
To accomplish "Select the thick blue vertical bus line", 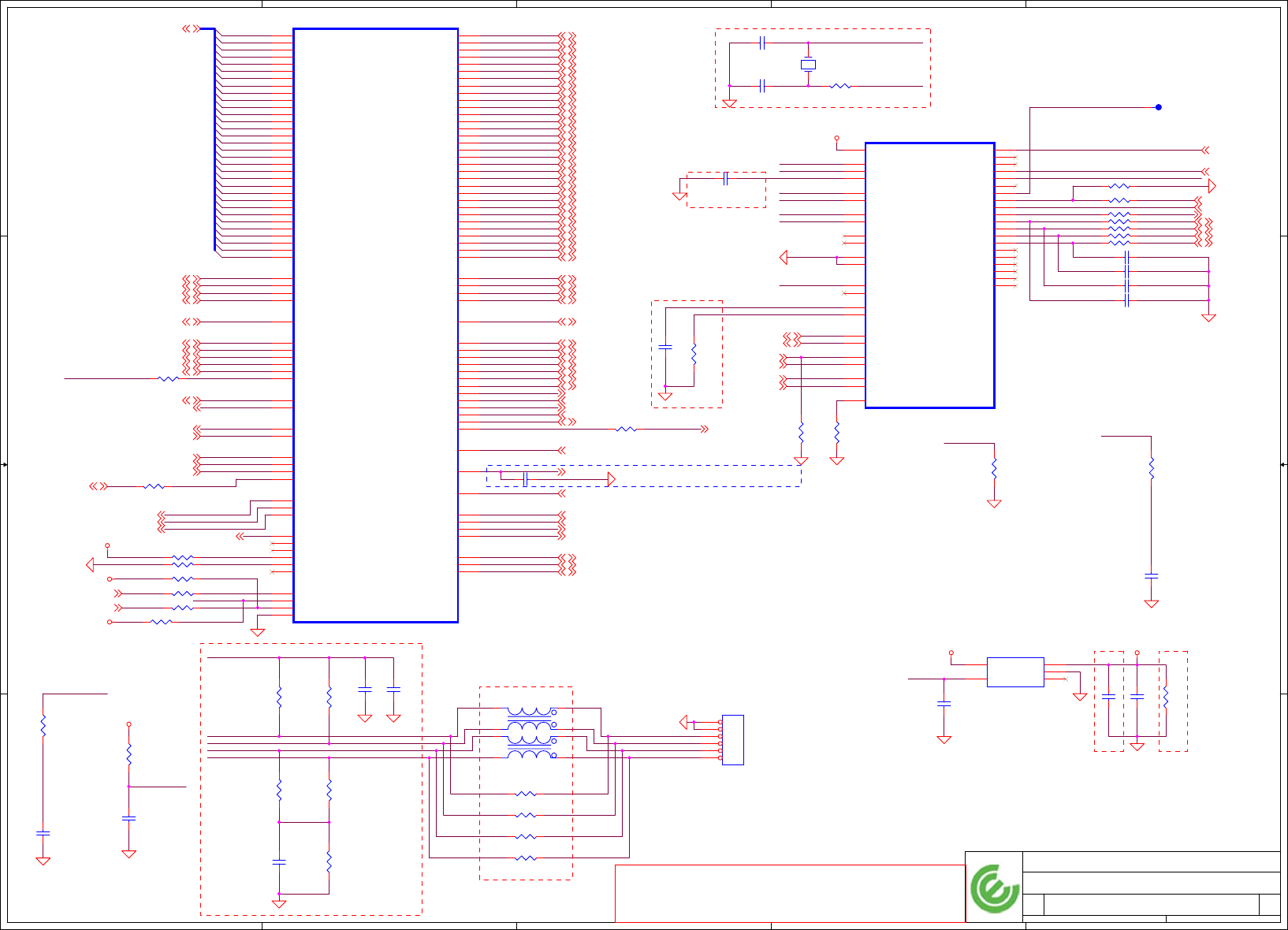I will coord(214,139).
